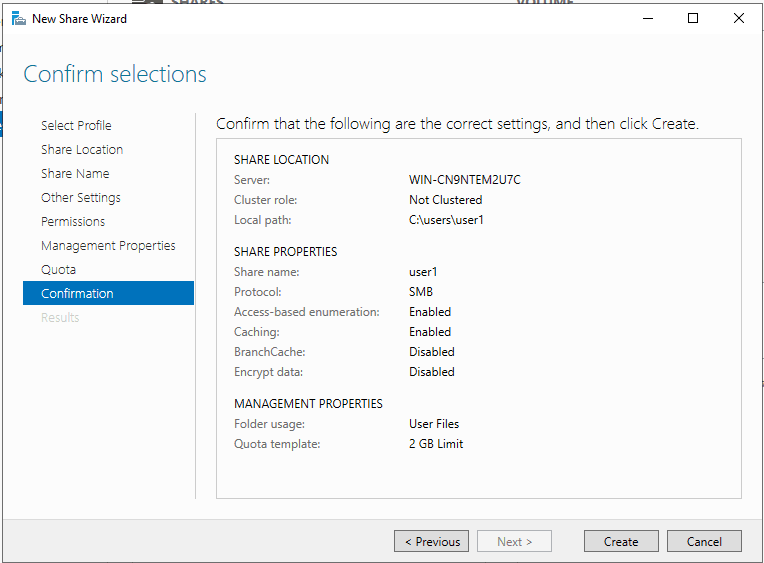The height and width of the screenshot is (563, 764).
Task: Click the Confirm selections heading
Action: pyautogui.click(x=115, y=75)
